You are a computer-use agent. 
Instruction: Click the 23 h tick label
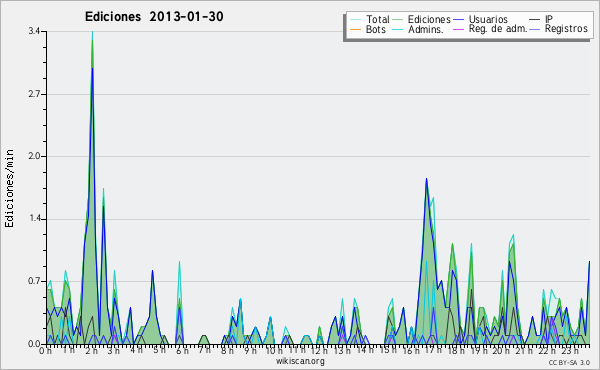tap(571, 350)
